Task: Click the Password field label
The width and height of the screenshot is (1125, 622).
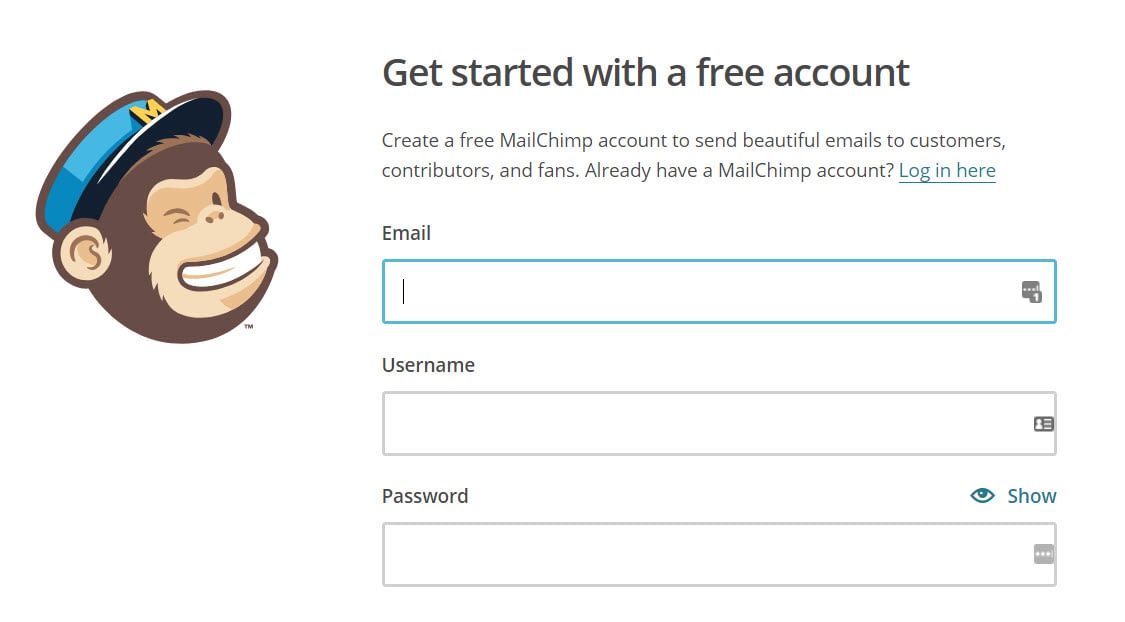Action: (x=425, y=496)
